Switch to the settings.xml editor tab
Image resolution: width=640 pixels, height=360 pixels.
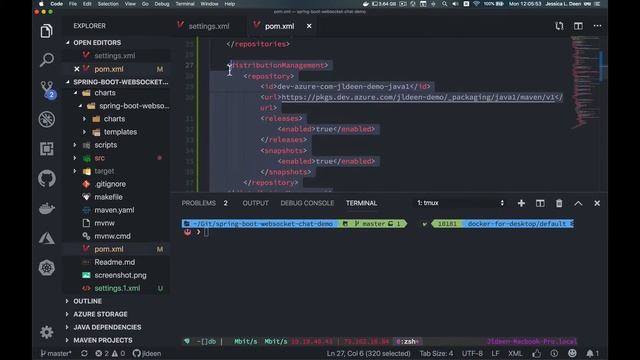(x=209, y=26)
